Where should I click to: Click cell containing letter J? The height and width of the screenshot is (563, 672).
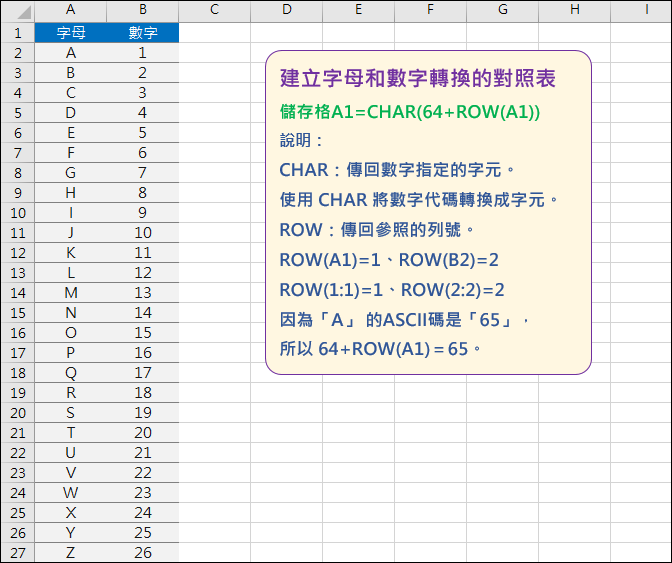[x=71, y=233]
